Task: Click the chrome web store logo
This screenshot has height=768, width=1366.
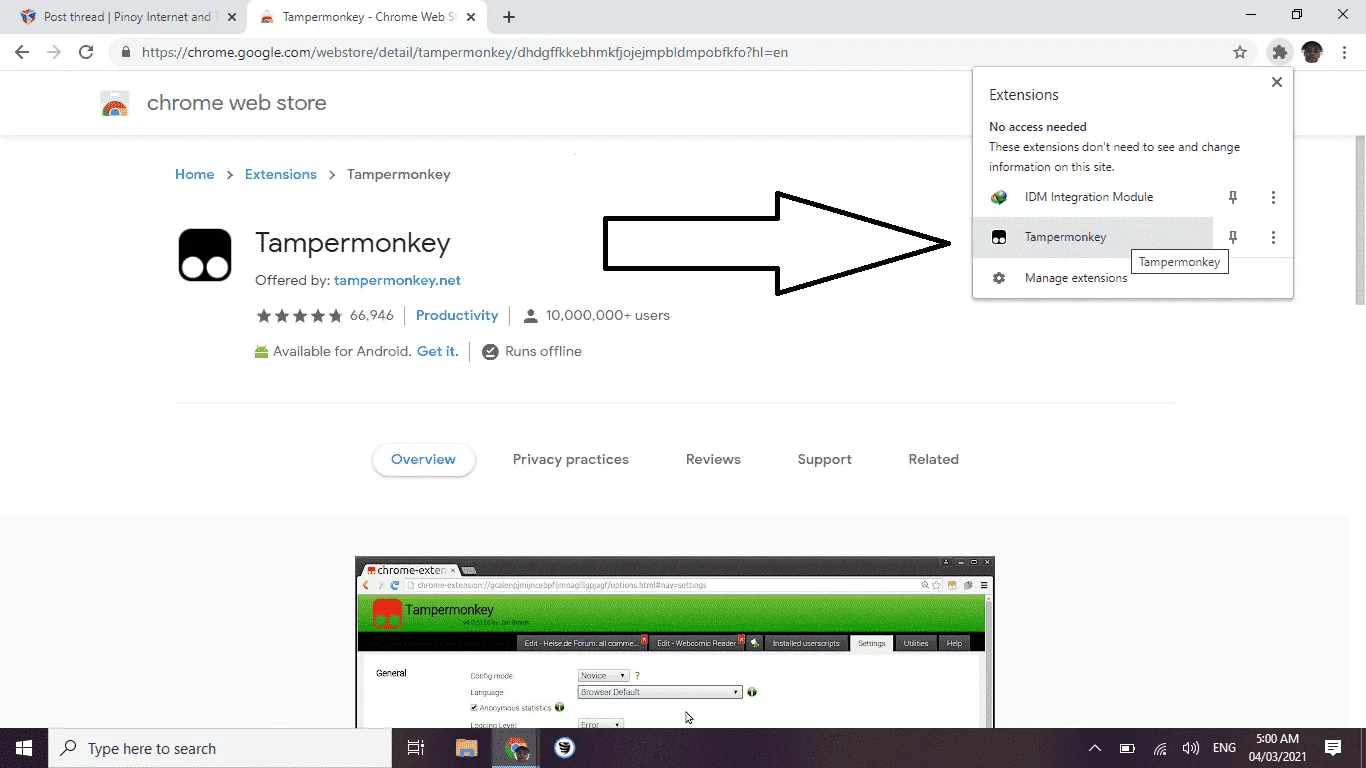Action: pos(115,103)
